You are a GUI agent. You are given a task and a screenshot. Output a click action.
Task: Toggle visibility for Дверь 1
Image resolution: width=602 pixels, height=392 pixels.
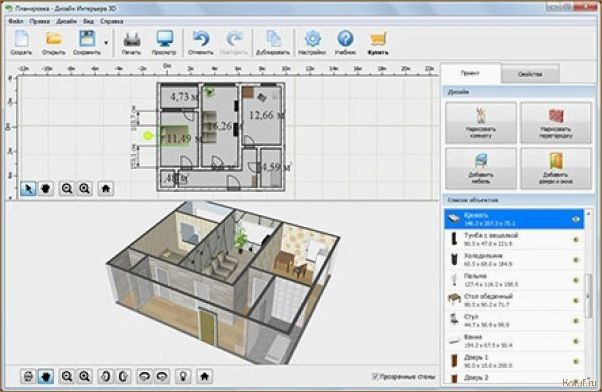point(576,361)
